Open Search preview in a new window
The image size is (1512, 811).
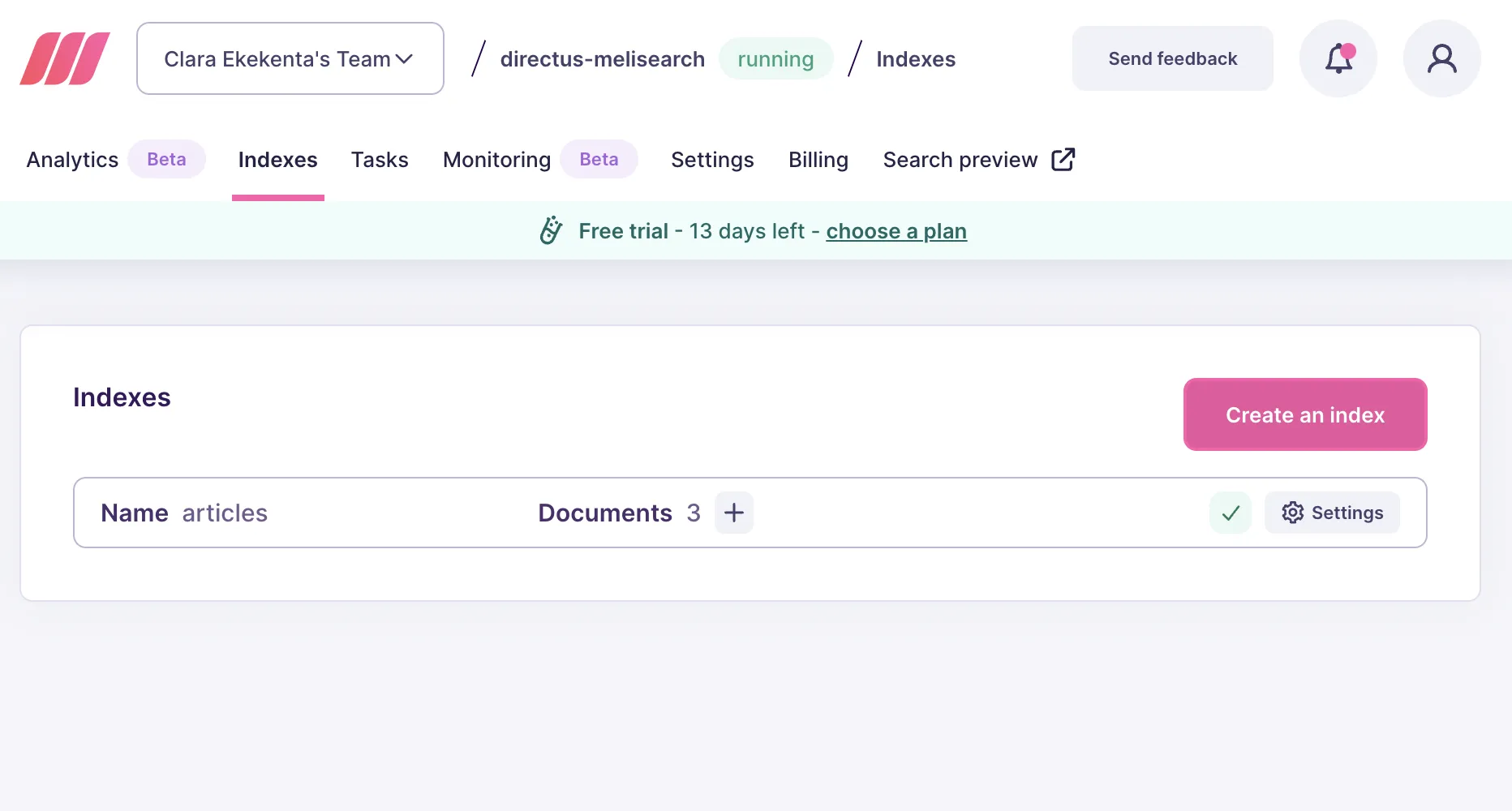click(x=977, y=160)
